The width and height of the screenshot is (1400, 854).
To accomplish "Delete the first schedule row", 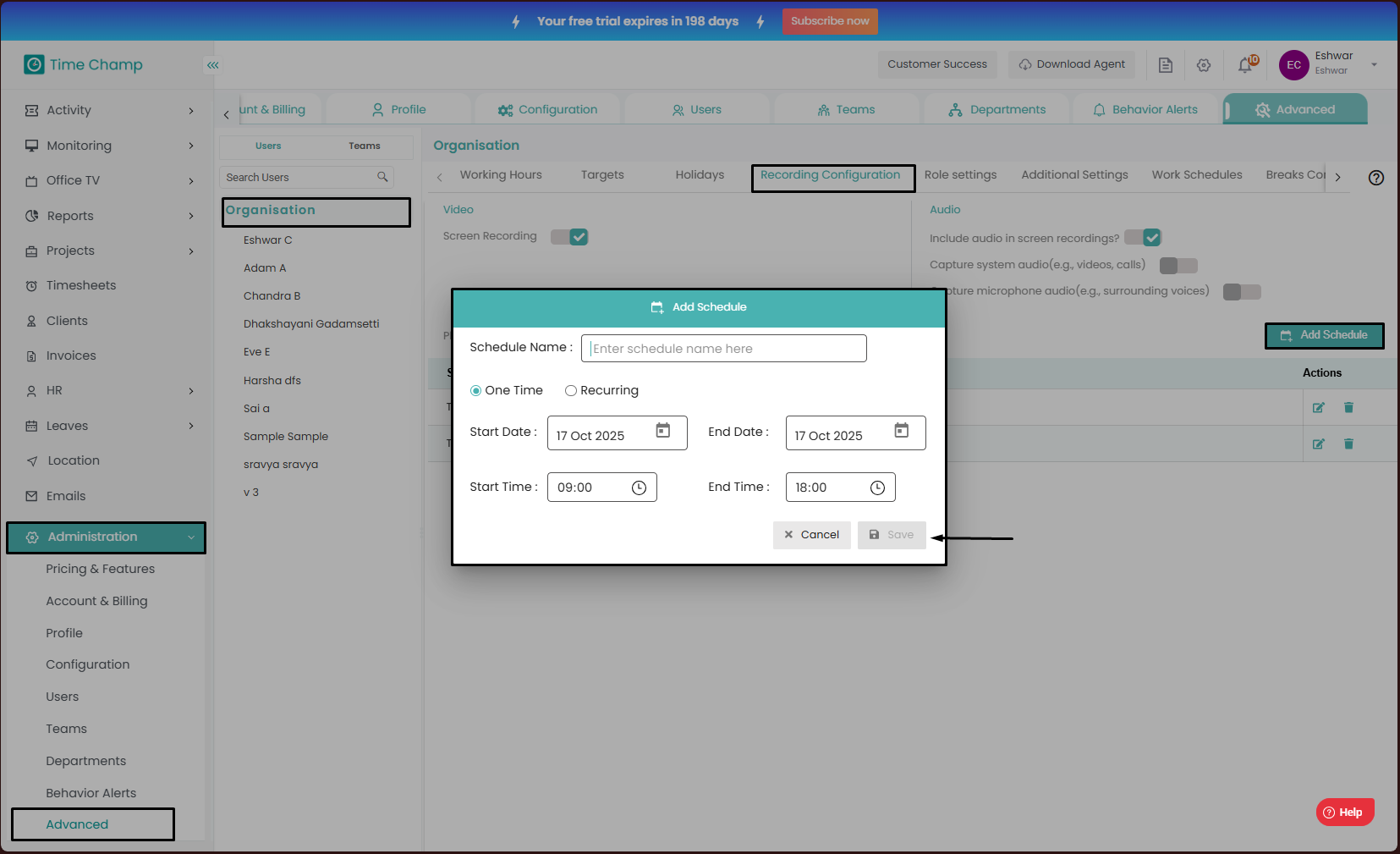I will [1348, 408].
